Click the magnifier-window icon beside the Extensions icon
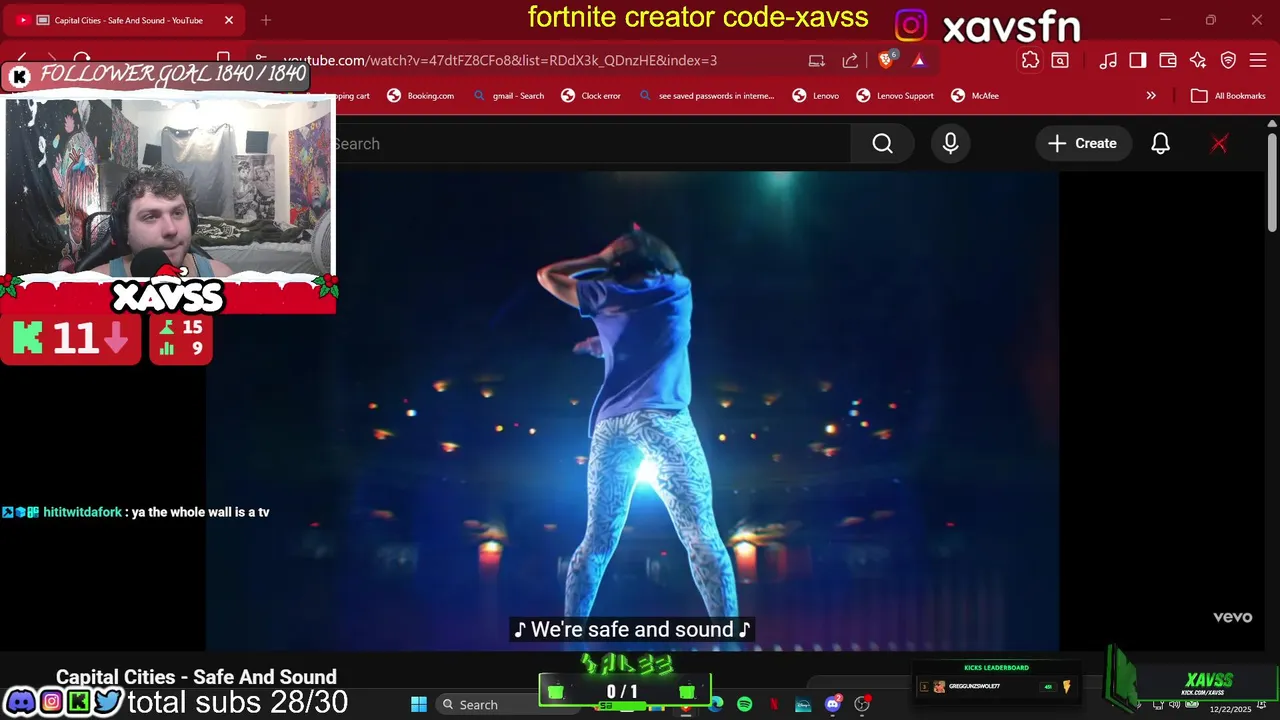This screenshot has width=1280, height=720. (x=1060, y=61)
